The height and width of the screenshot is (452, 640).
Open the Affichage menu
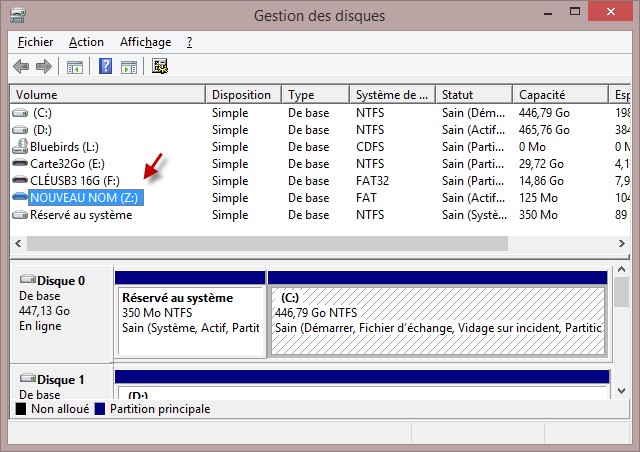click(x=145, y=42)
